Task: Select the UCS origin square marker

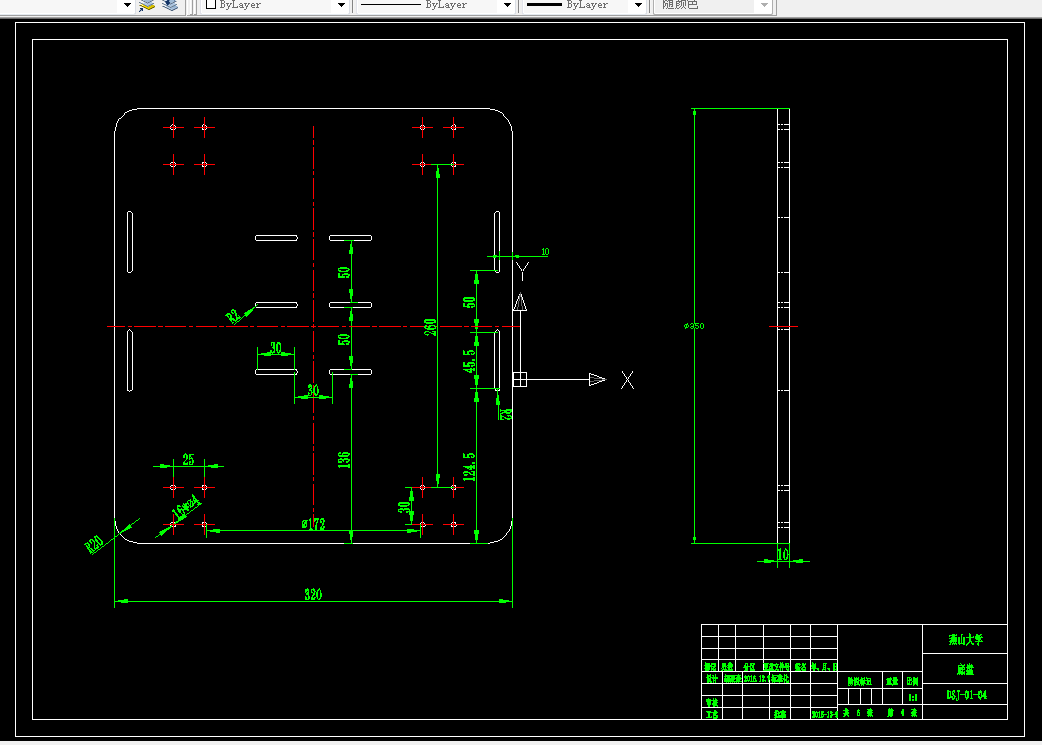Action: pos(520,379)
